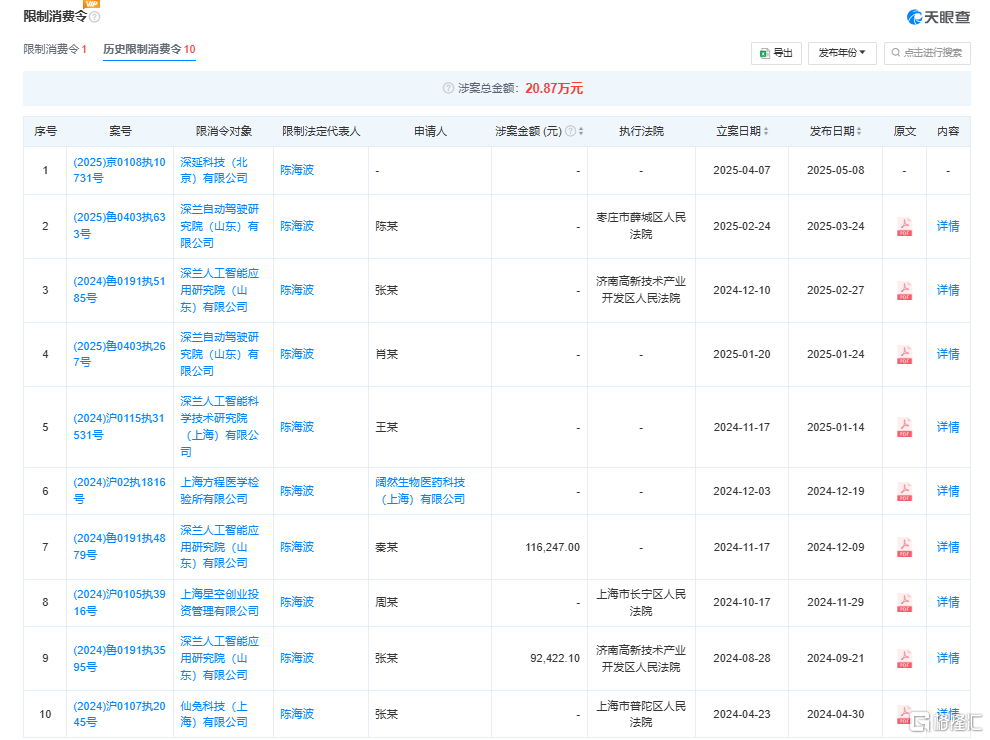
Task: Open company 深延科技（北京）有限公司
Action: (x=214, y=170)
